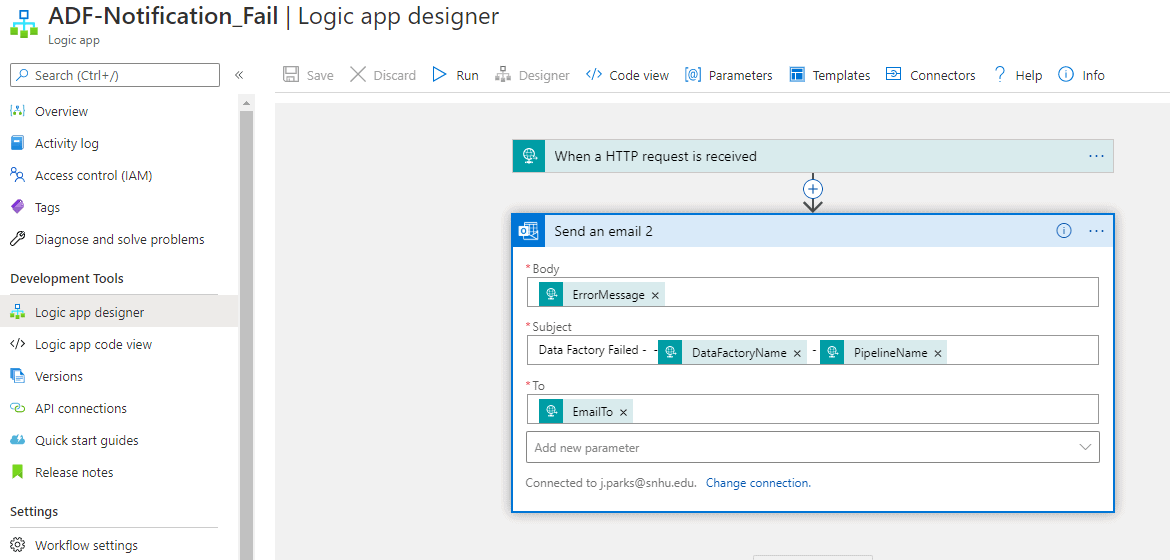Select the PipelineName token
The height and width of the screenshot is (560, 1170).
(x=883, y=352)
